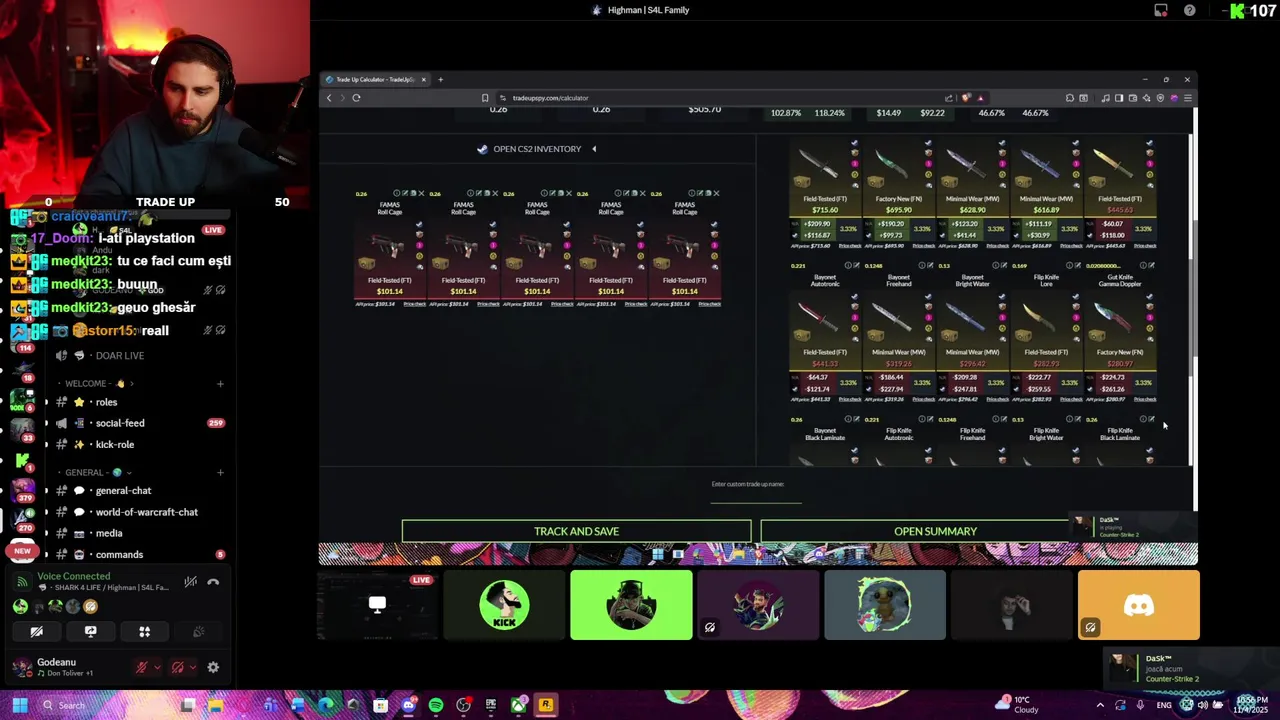The image size is (1280, 720).
Task: Click the tradeupspy.com address bar
Action: 720,98
